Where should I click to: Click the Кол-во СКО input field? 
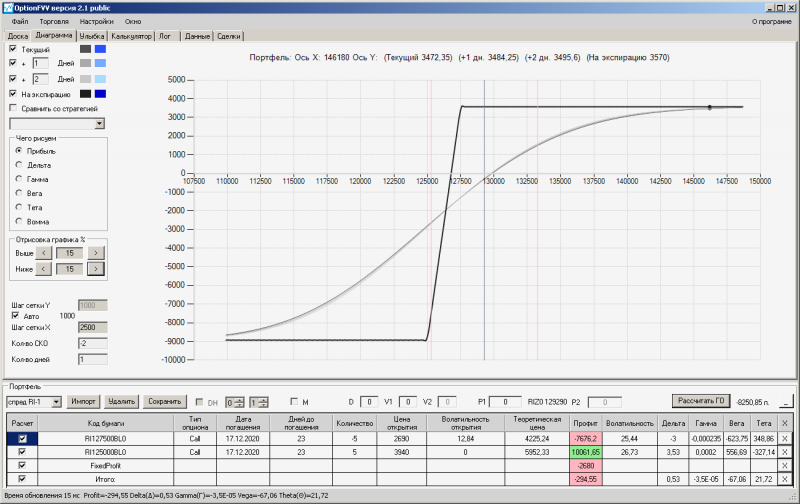[x=93, y=343]
